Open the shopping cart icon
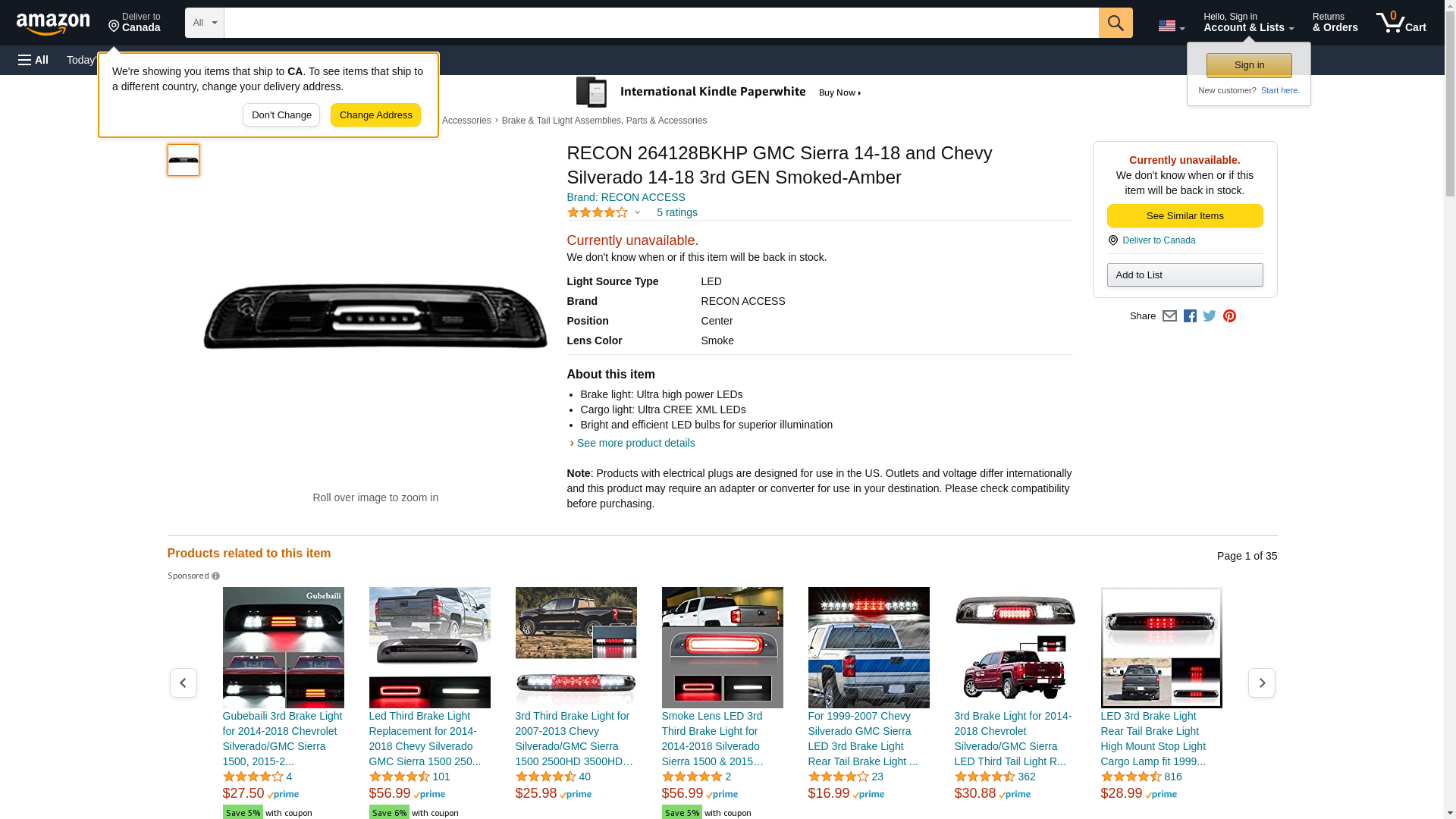This screenshot has height=819, width=1456. coord(1401,23)
